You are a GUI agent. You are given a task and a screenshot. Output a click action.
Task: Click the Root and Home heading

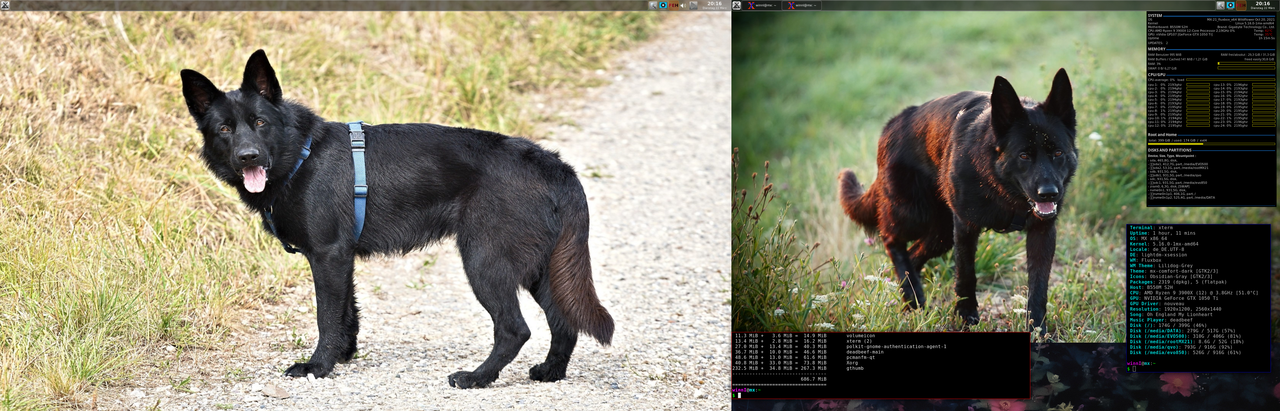(1163, 134)
